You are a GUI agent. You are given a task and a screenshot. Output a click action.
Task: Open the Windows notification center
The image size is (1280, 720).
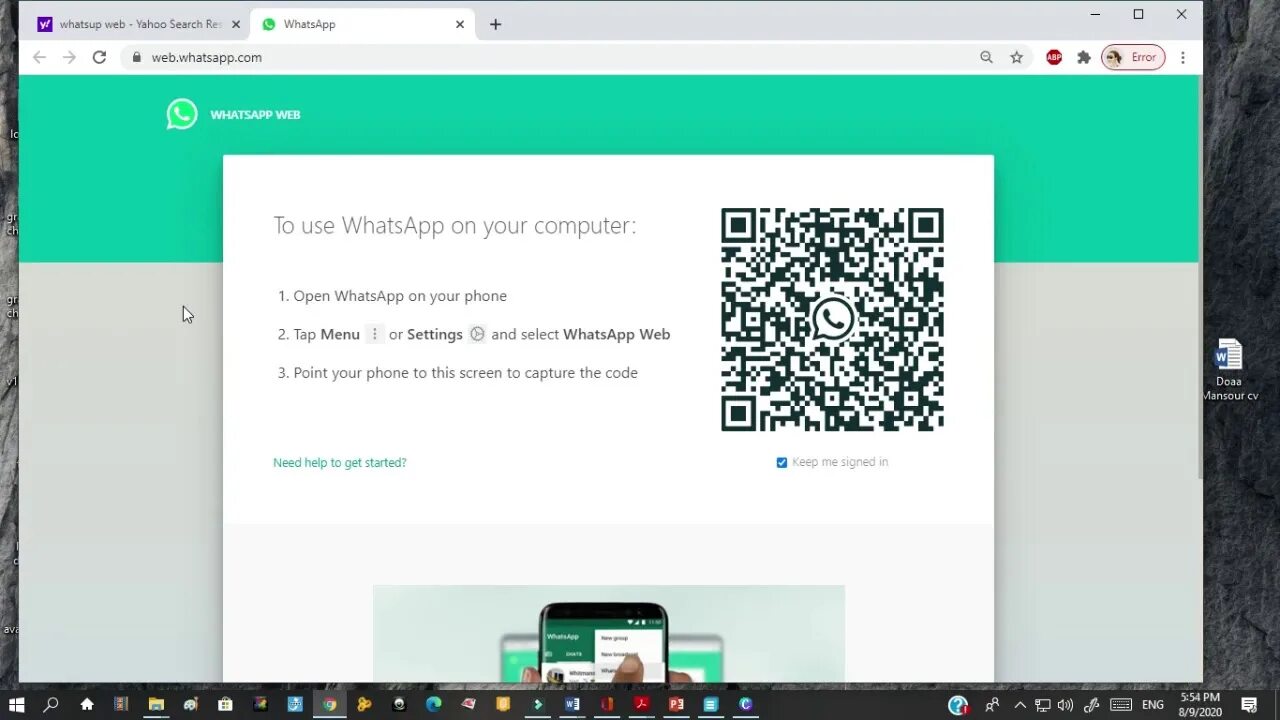(x=1249, y=705)
